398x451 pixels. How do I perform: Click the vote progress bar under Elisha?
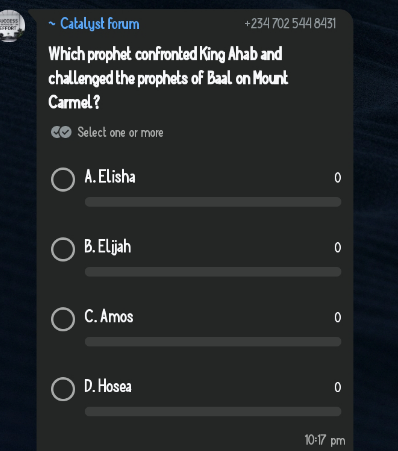pos(213,202)
